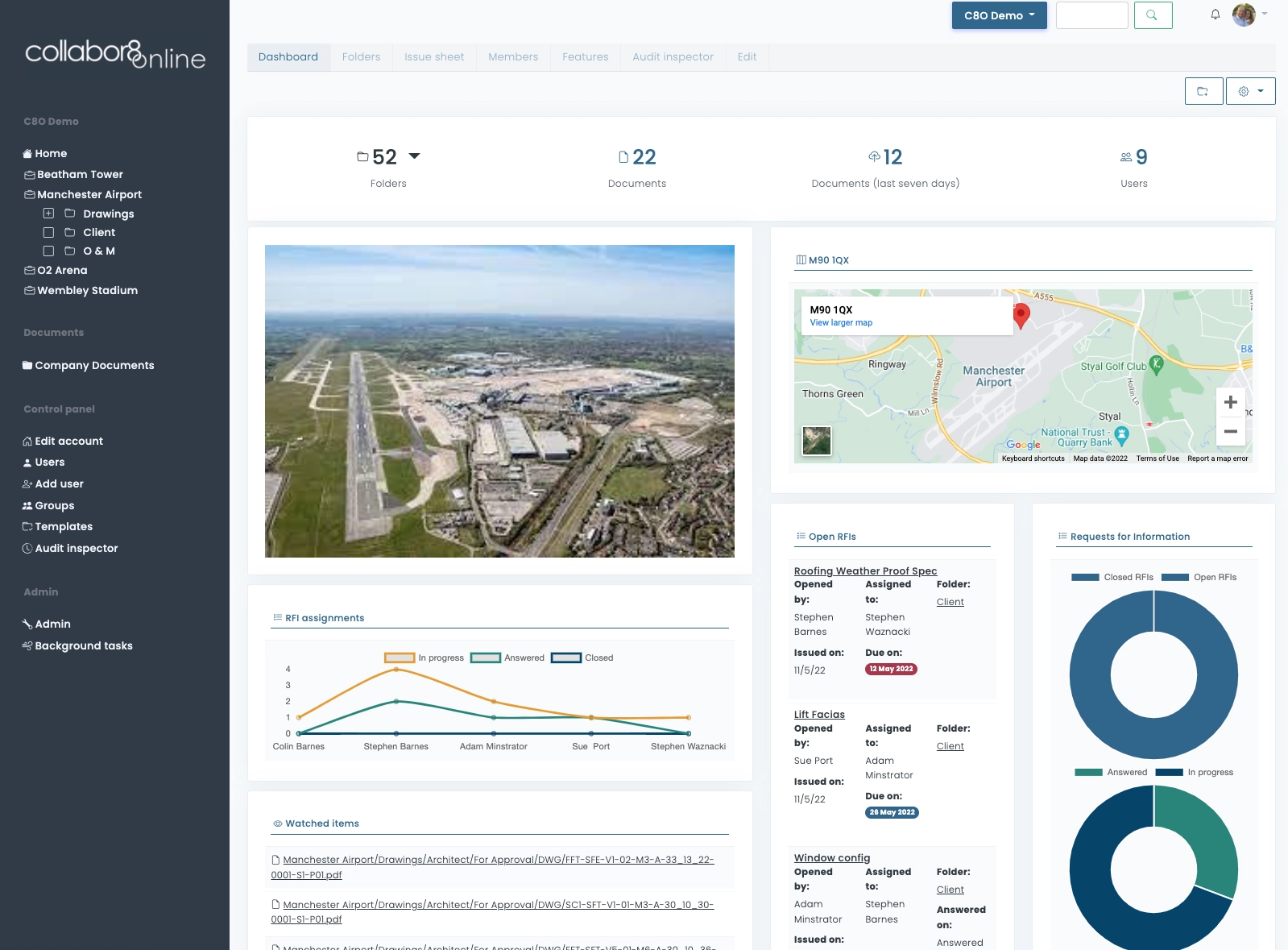Image resolution: width=1288 pixels, height=950 pixels.
Task: Open the Drawings folder
Action: (x=109, y=214)
